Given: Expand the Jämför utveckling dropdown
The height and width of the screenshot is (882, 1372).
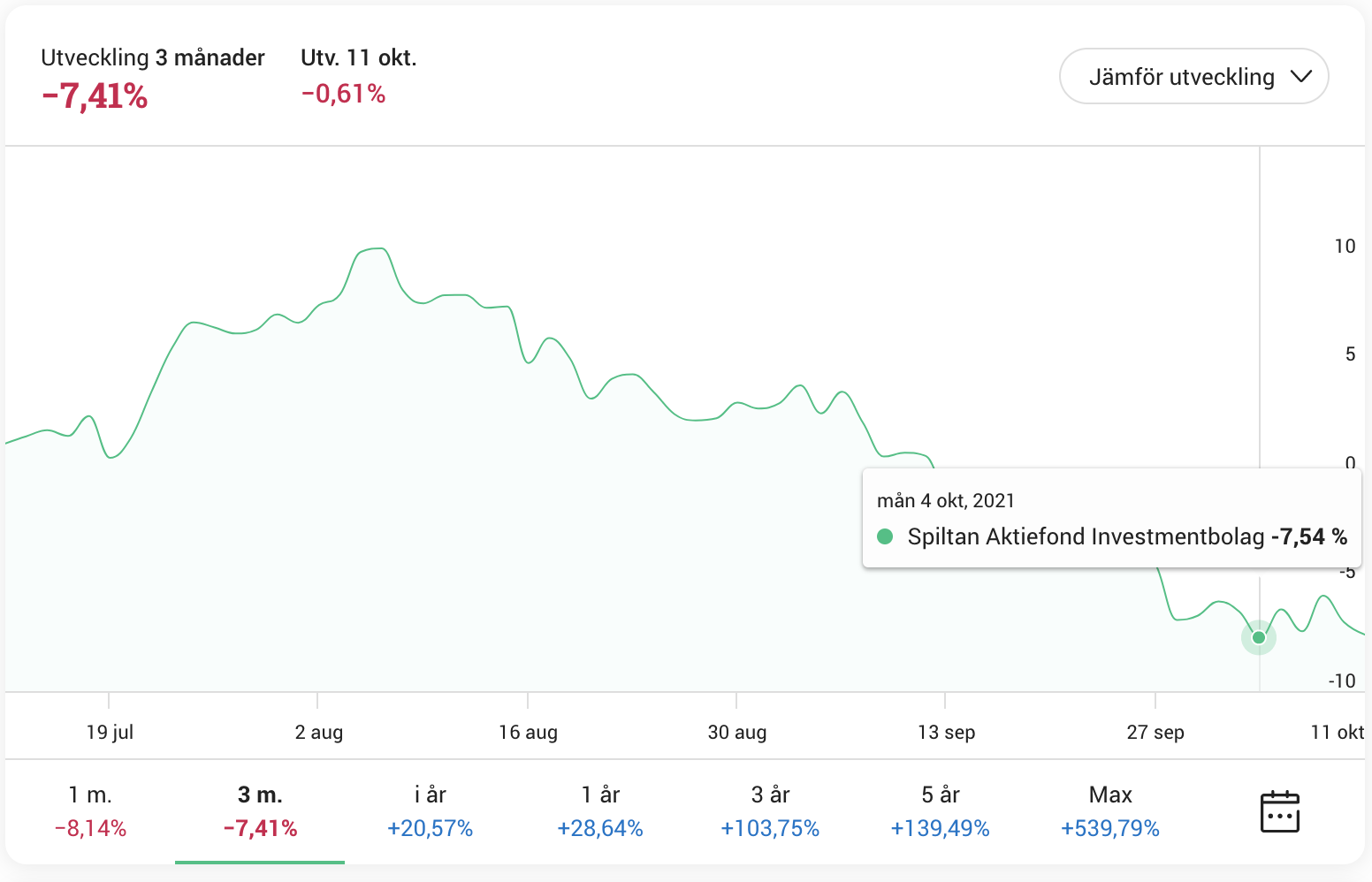Looking at the screenshot, I should click(1193, 77).
